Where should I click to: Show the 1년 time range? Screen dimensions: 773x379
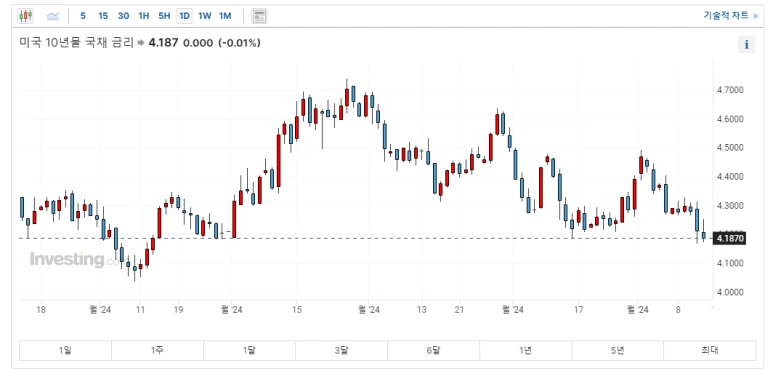(526, 350)
